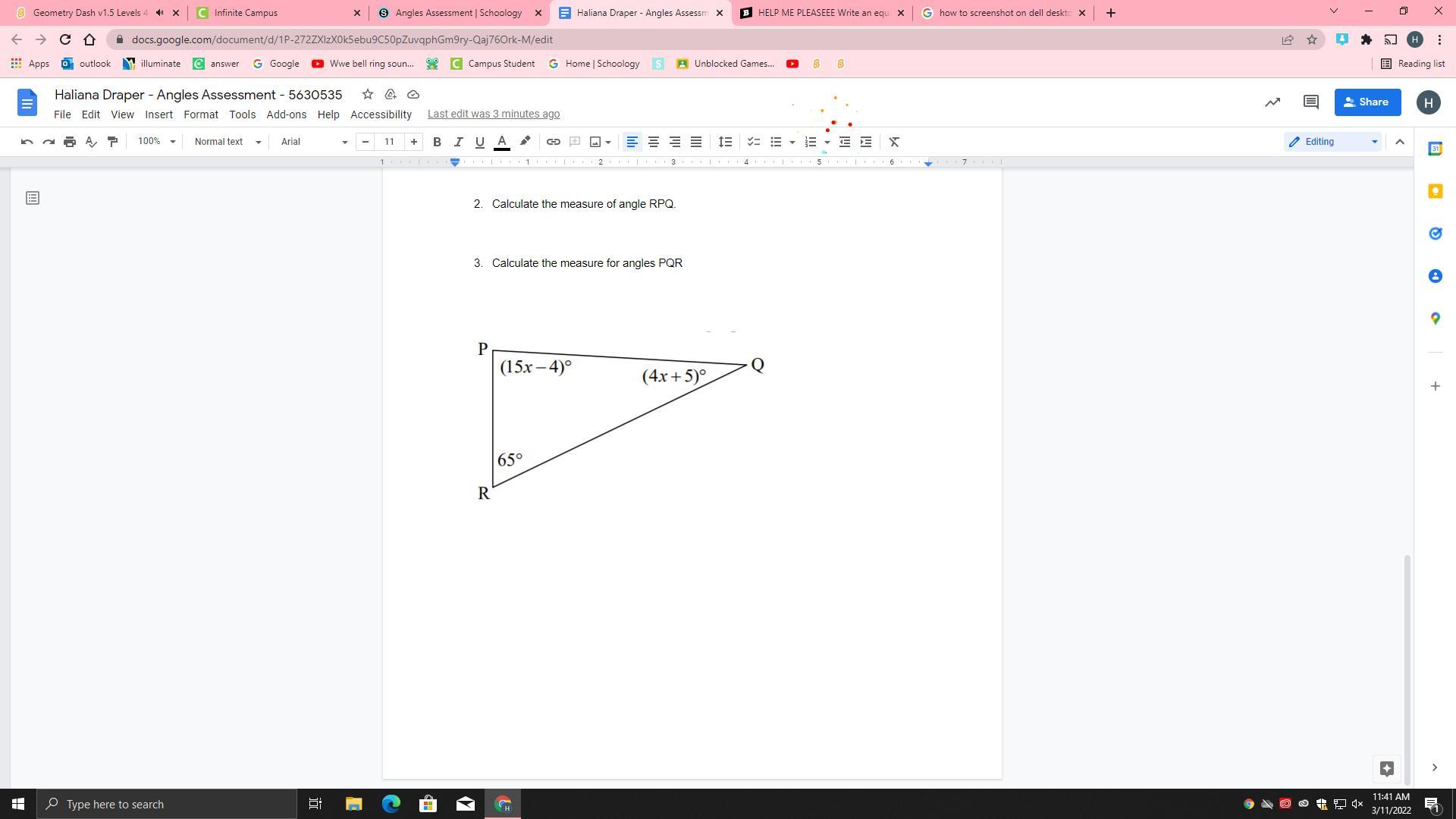The image size is (1456, 819).
Task: Star this document
Action: tap(368, 94)
